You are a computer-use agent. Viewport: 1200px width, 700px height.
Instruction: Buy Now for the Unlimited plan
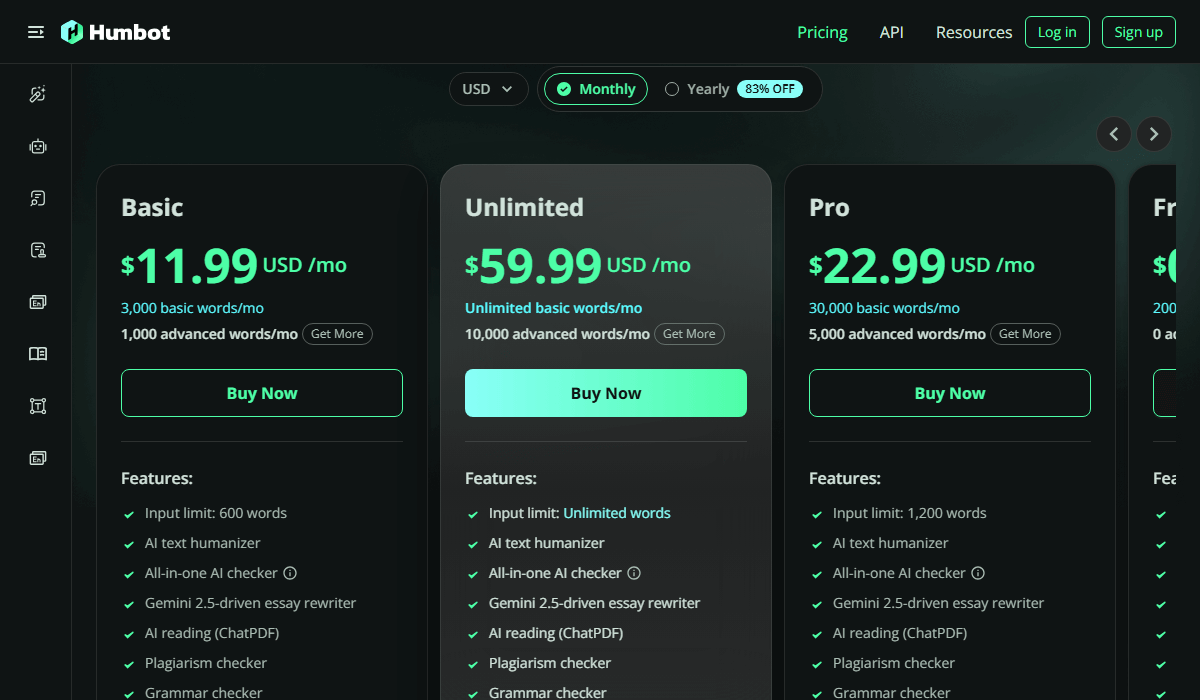pyautogui.click(x=606, y=393)
